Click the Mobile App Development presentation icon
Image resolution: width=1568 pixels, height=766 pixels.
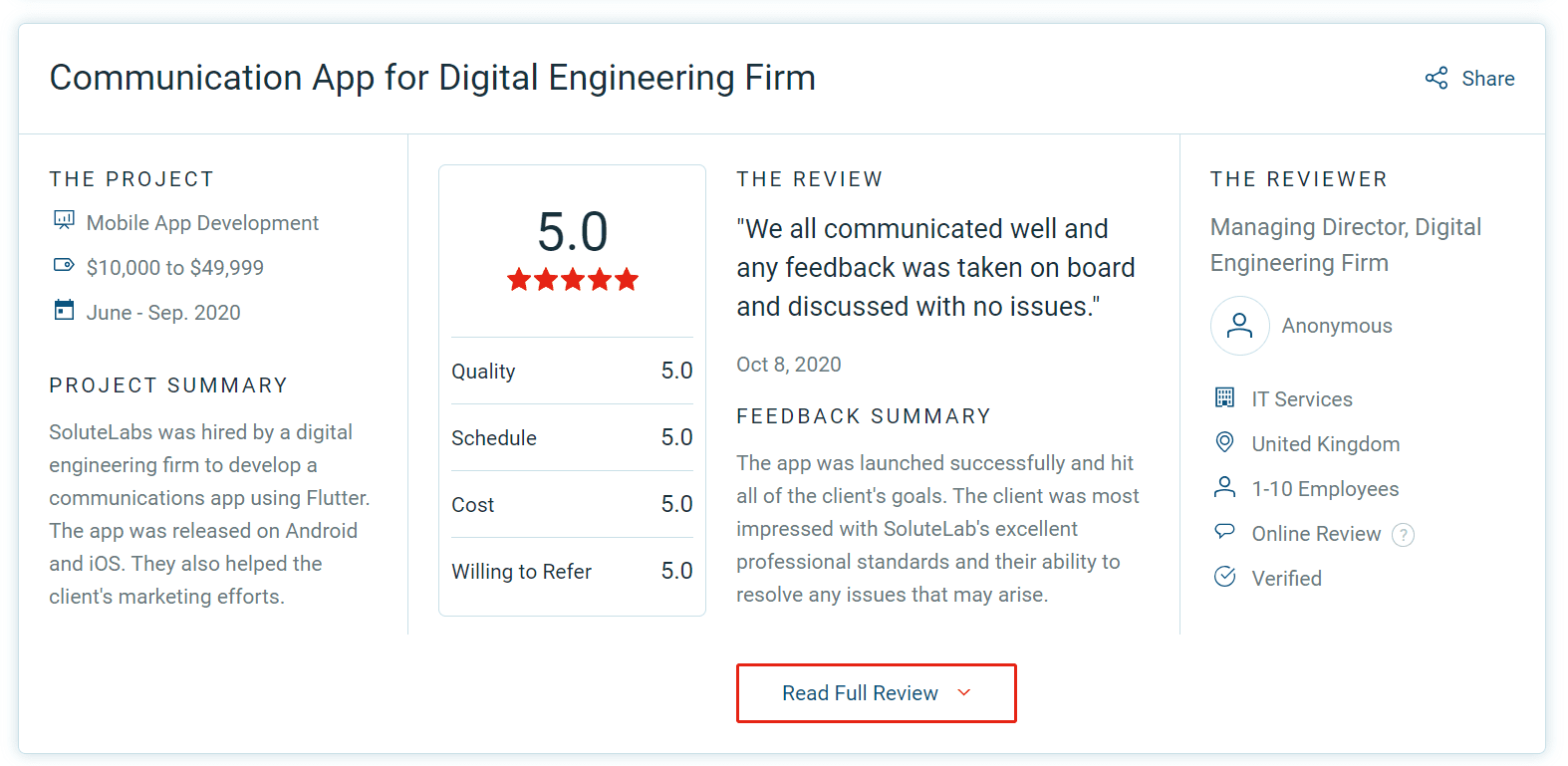(64, 220)
